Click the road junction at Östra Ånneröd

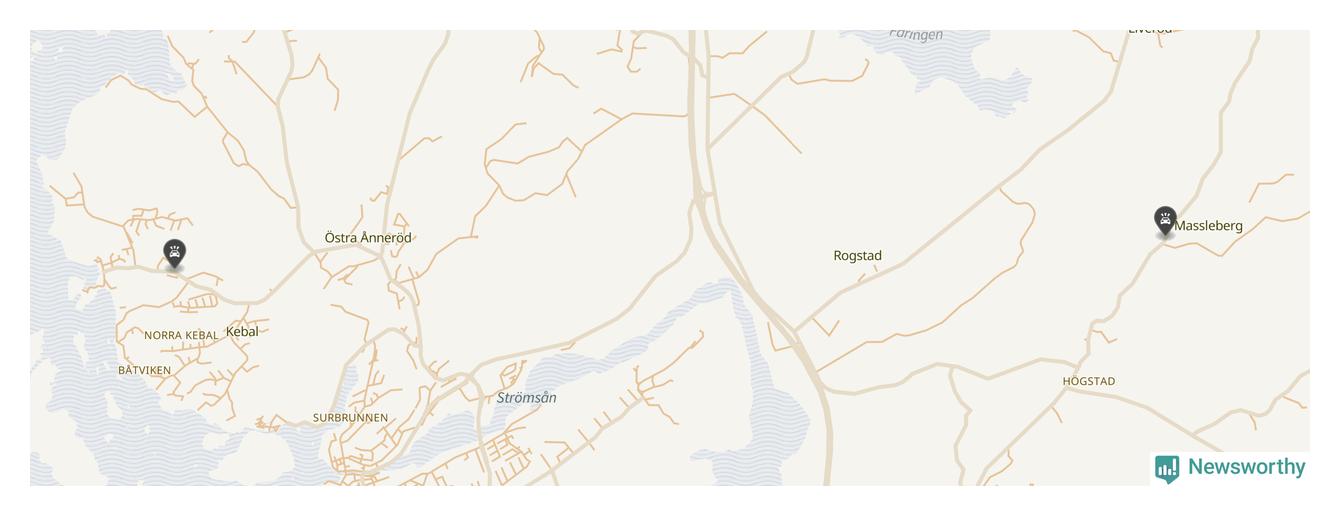[383, 250]
